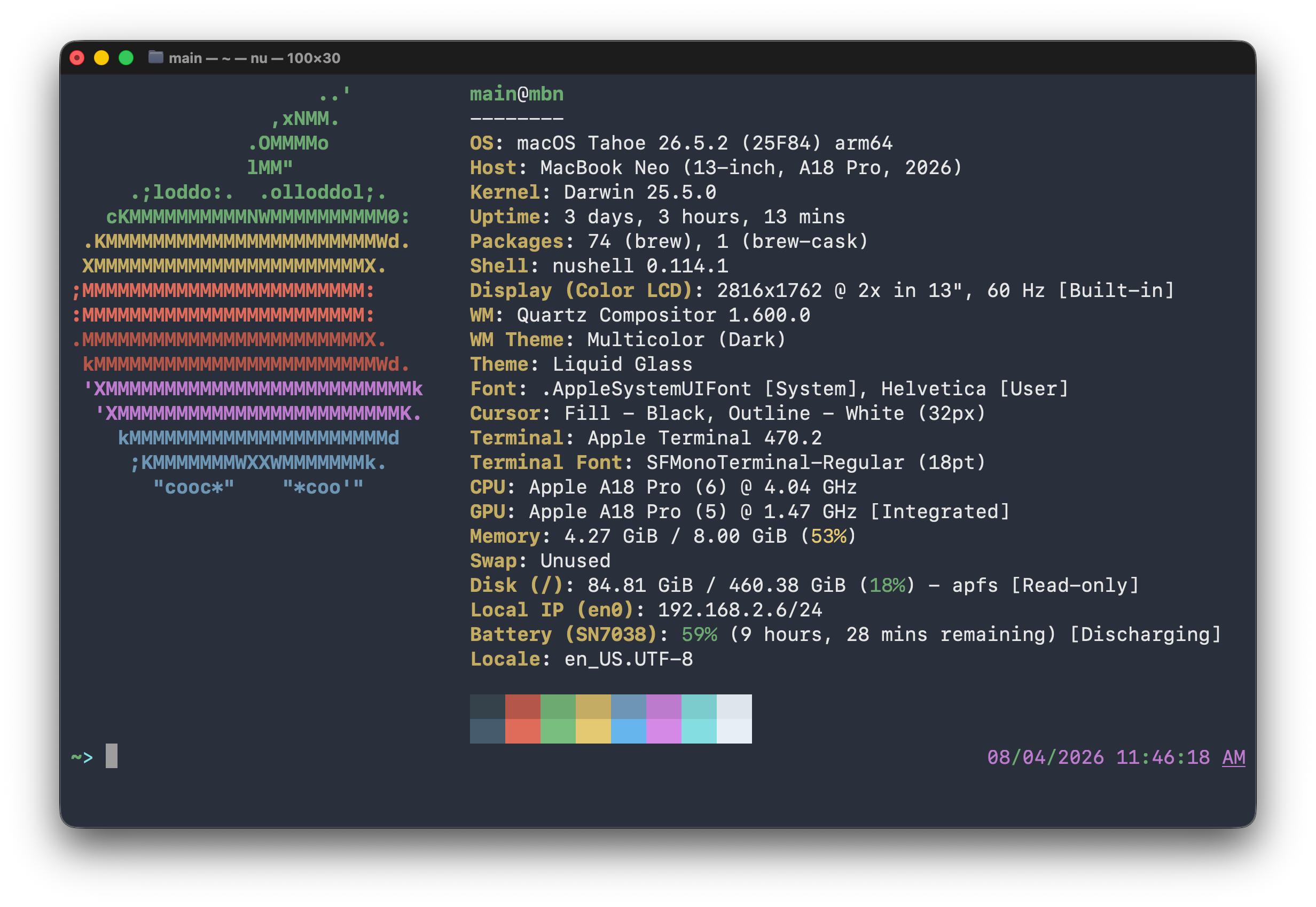Click the bright yellow swatch in bottom row
The height and width of the screenshot is (907, 1316).
click(593, 731)
